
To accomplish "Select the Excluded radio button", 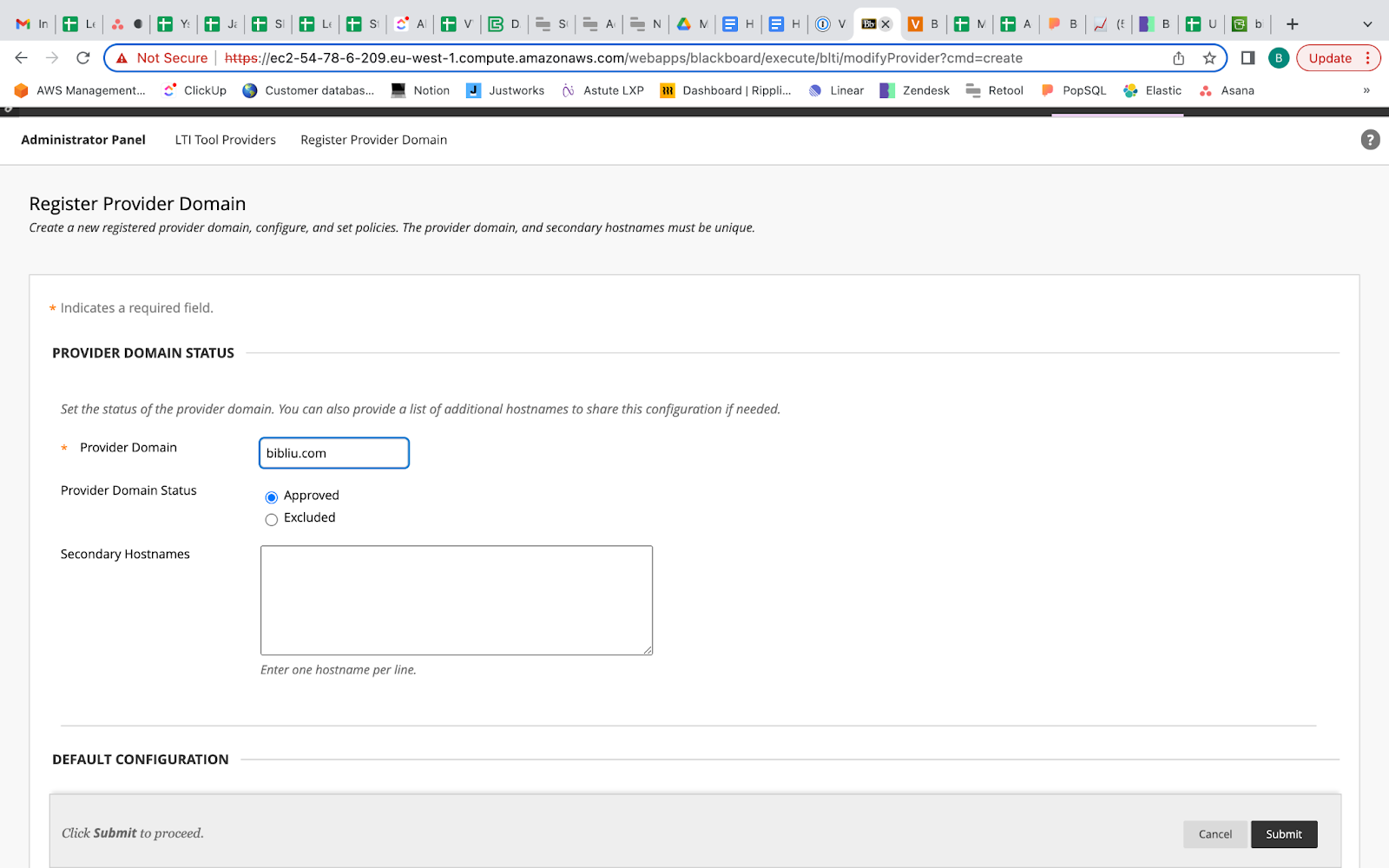I will tap(272, 520).
